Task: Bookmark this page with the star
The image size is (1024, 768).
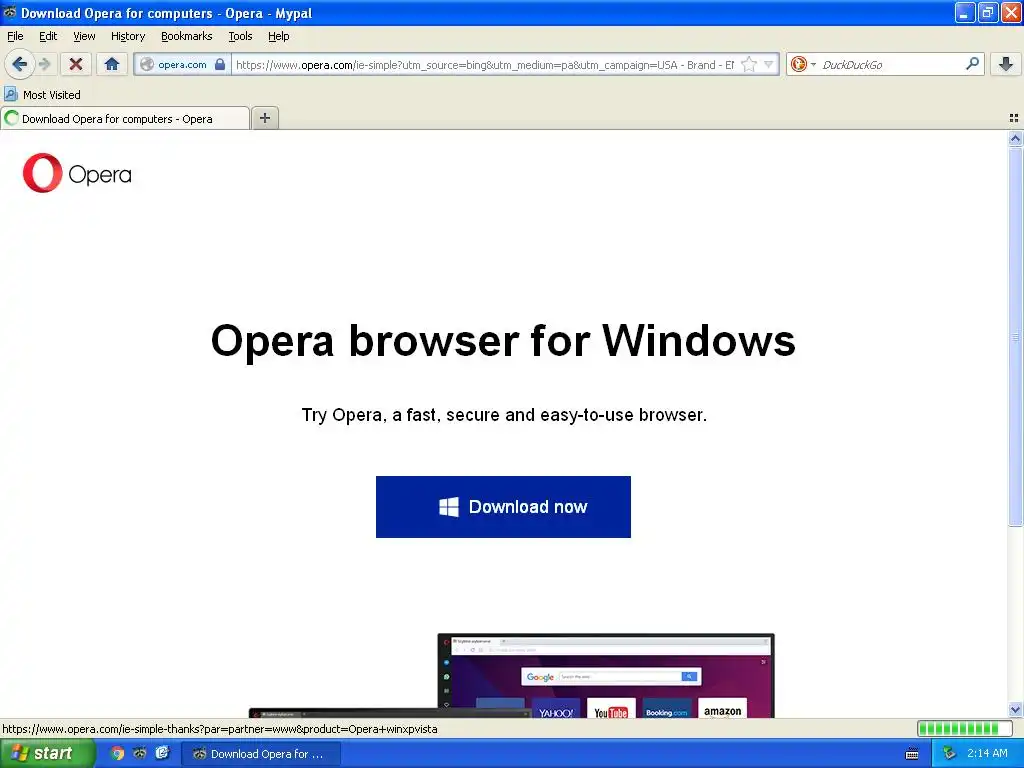Action: (x=749, y=65)
